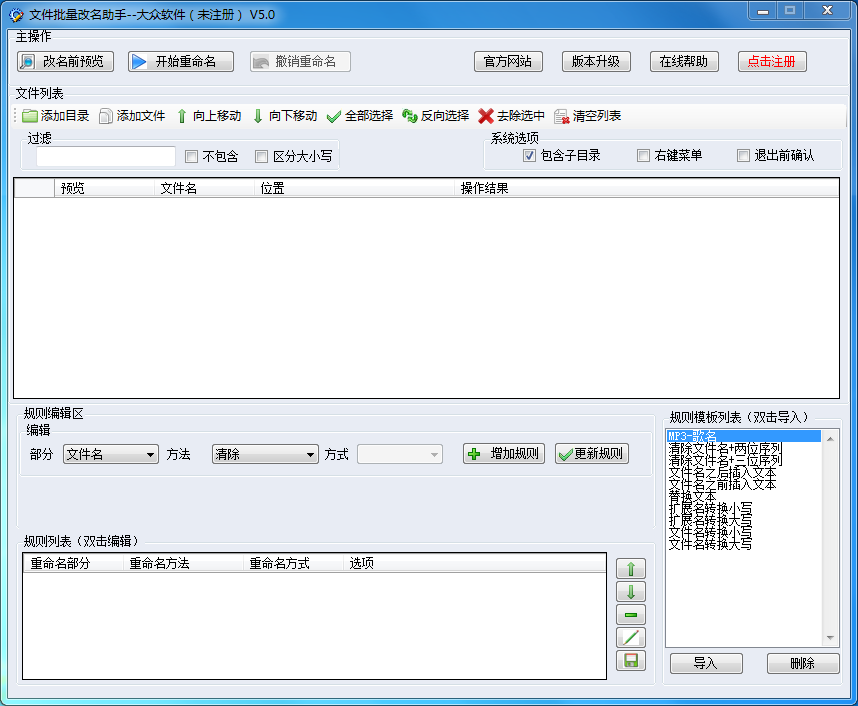Start renaming with 开始重命名
This screenshot has width=858, height=706.
pyautogui.click(x=181, y=61)
